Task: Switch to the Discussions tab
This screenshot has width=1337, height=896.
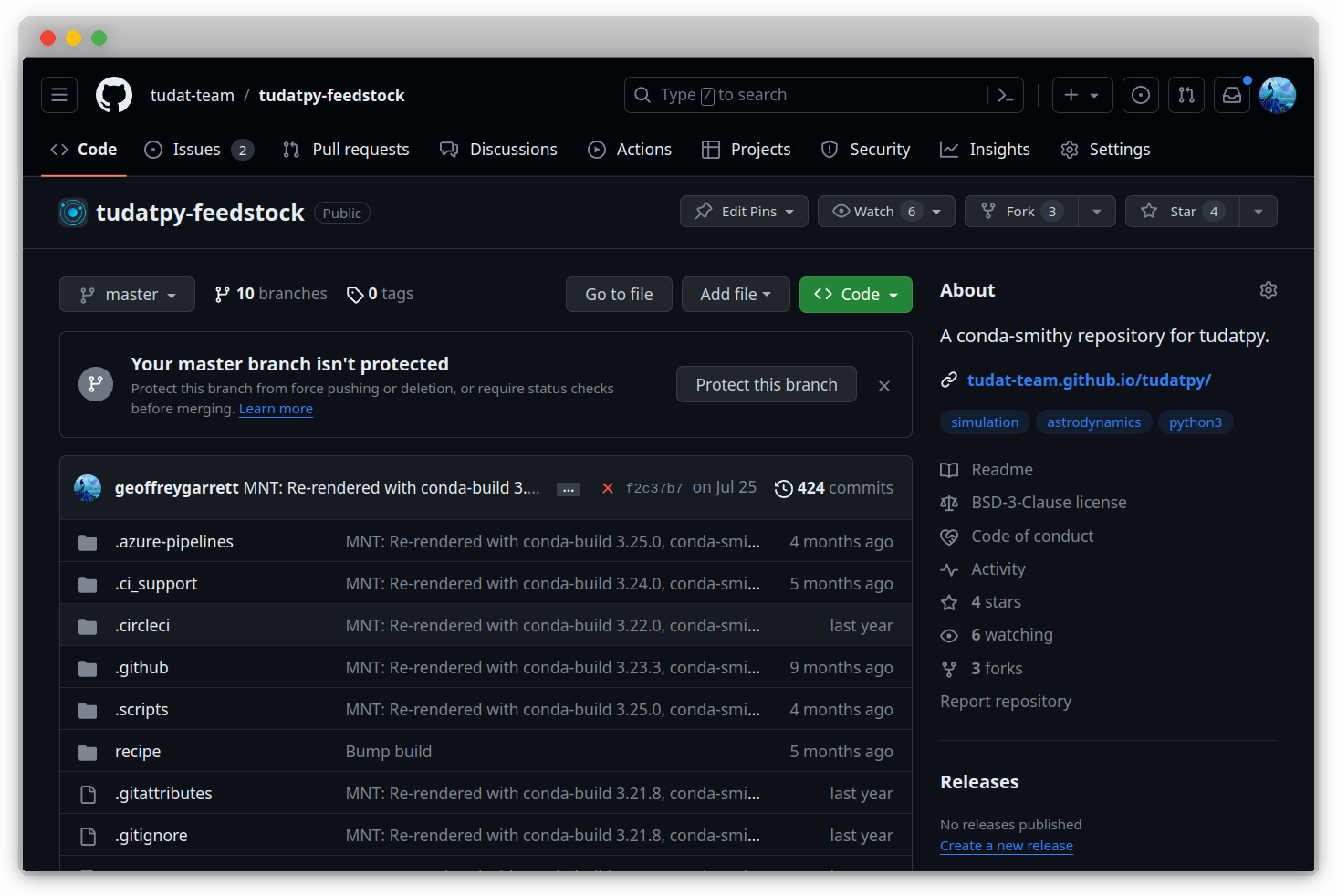Action: [498, 150]
